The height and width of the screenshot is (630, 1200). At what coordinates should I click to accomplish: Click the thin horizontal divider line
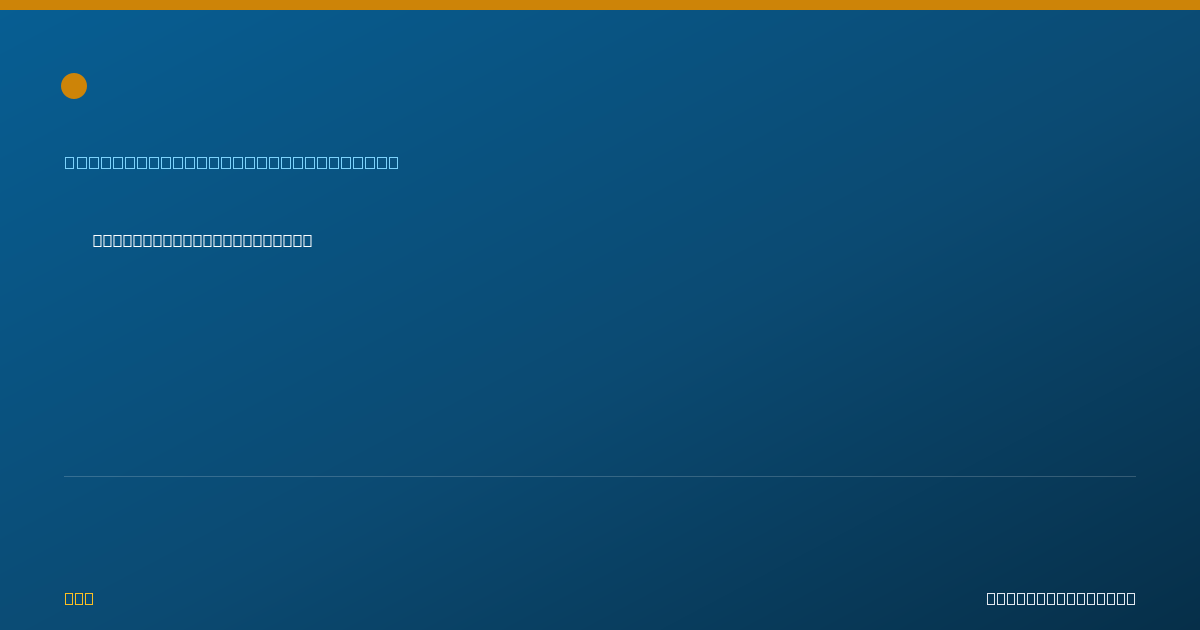(600, 476)
